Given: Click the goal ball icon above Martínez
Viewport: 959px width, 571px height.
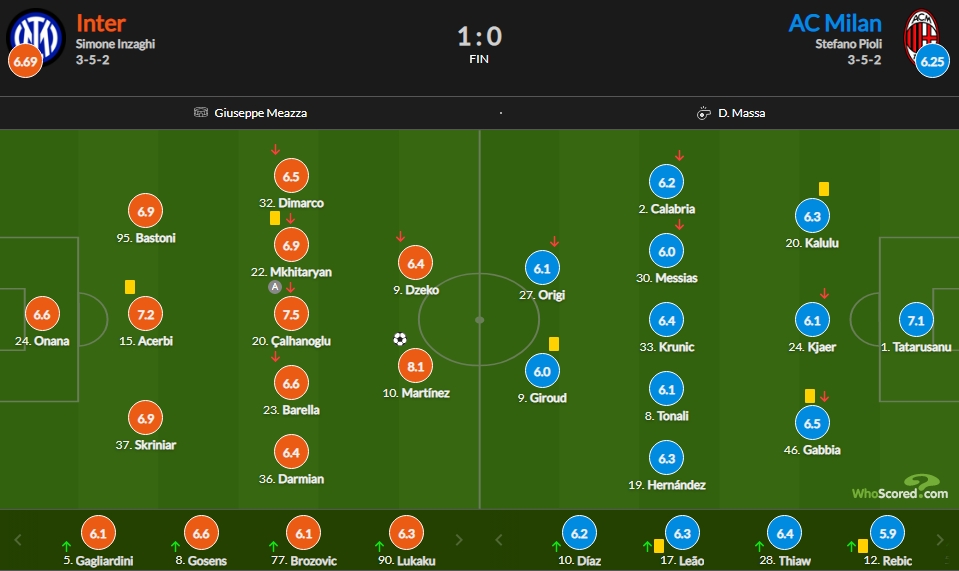Looking at the screenshot, I should (400, 339).
